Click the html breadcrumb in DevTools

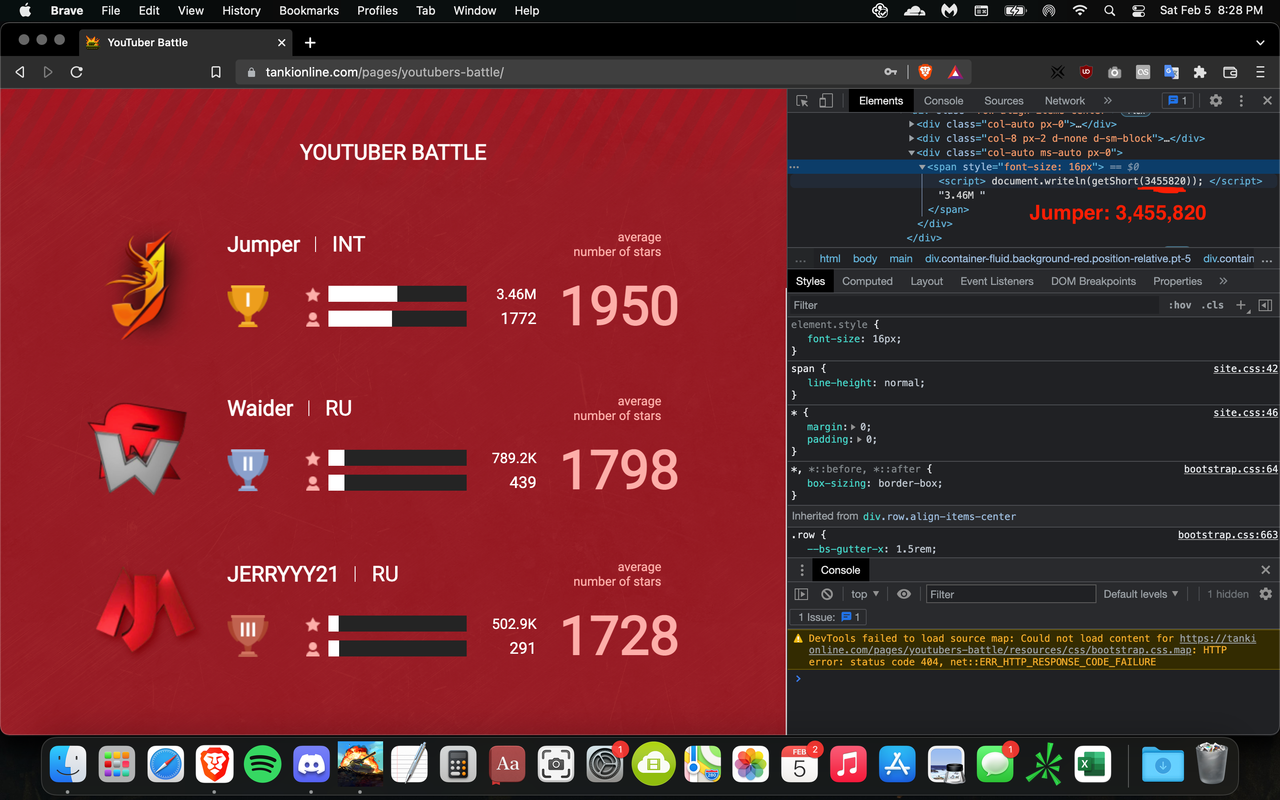(x=830, y=258)
